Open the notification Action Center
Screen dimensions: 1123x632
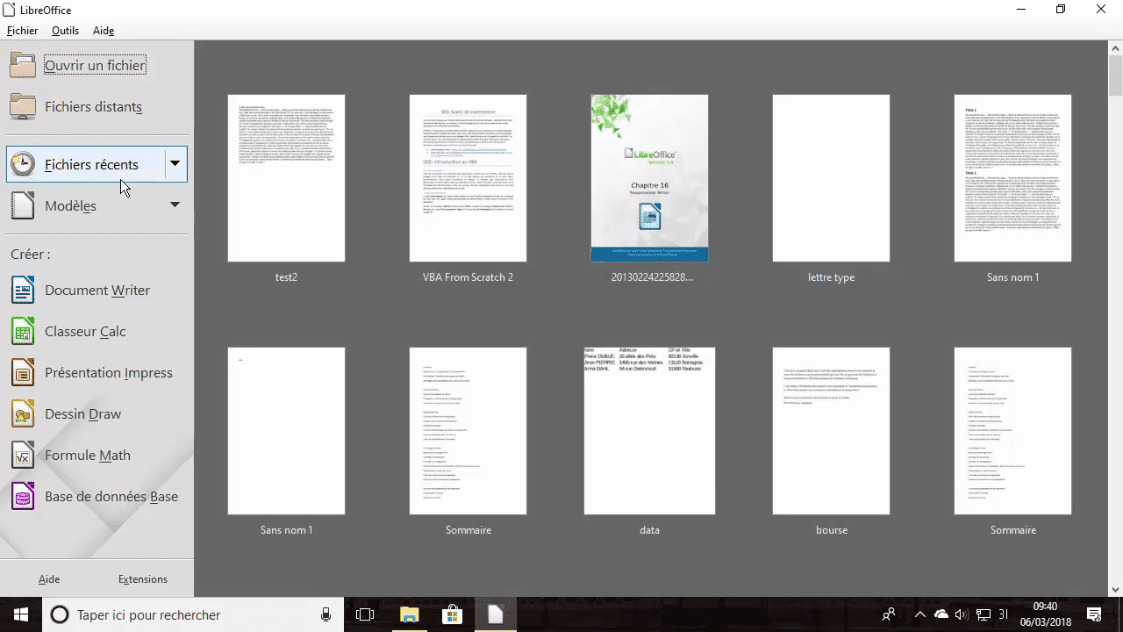click(1094, 615)
